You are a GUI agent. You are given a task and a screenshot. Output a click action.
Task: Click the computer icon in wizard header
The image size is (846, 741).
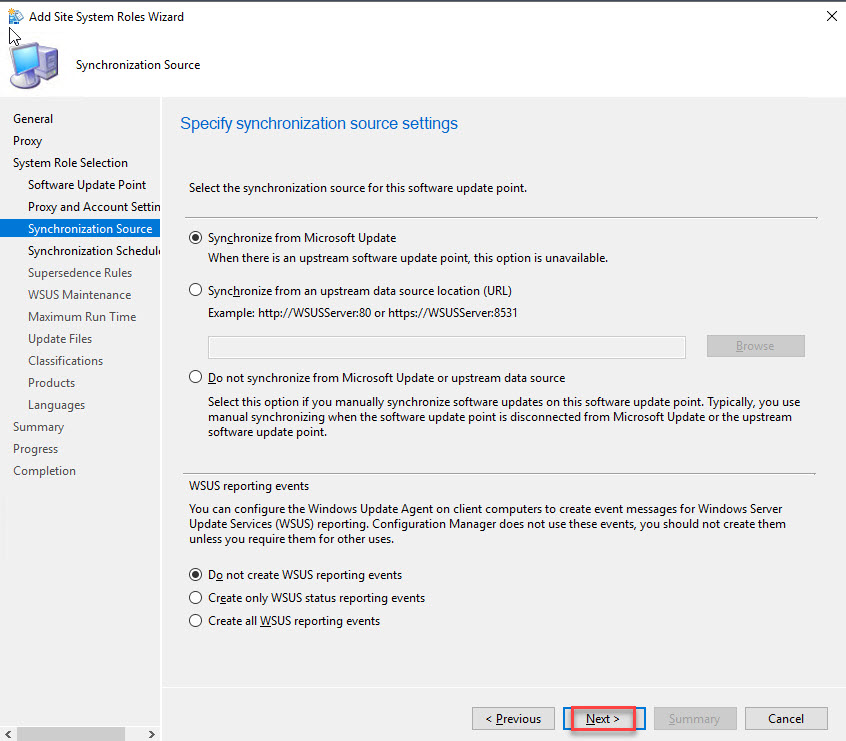click(34, 66)
